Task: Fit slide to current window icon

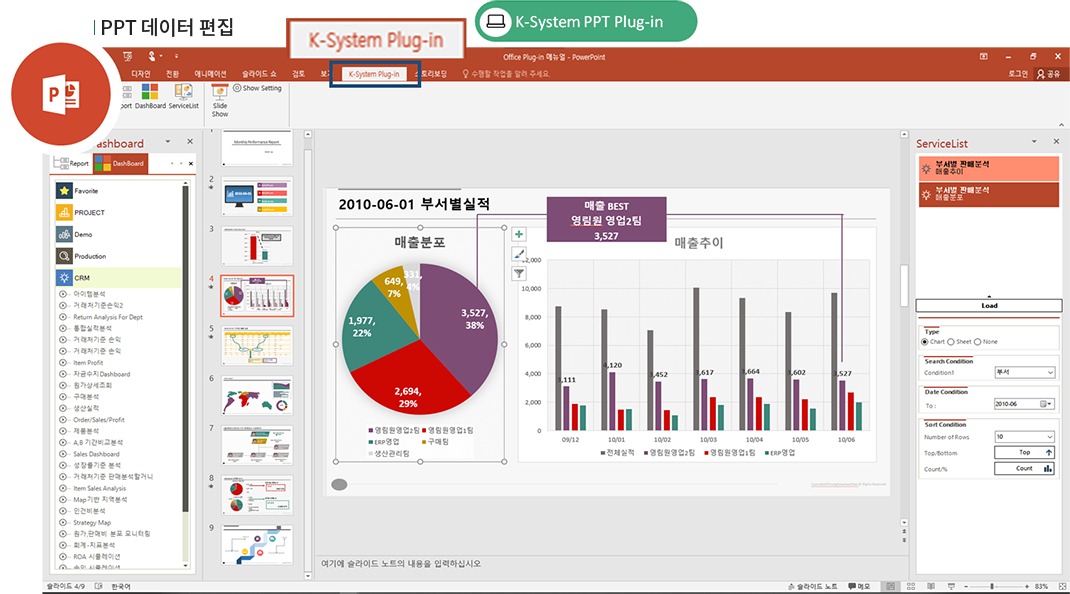Action: (x=1062, y=586)
